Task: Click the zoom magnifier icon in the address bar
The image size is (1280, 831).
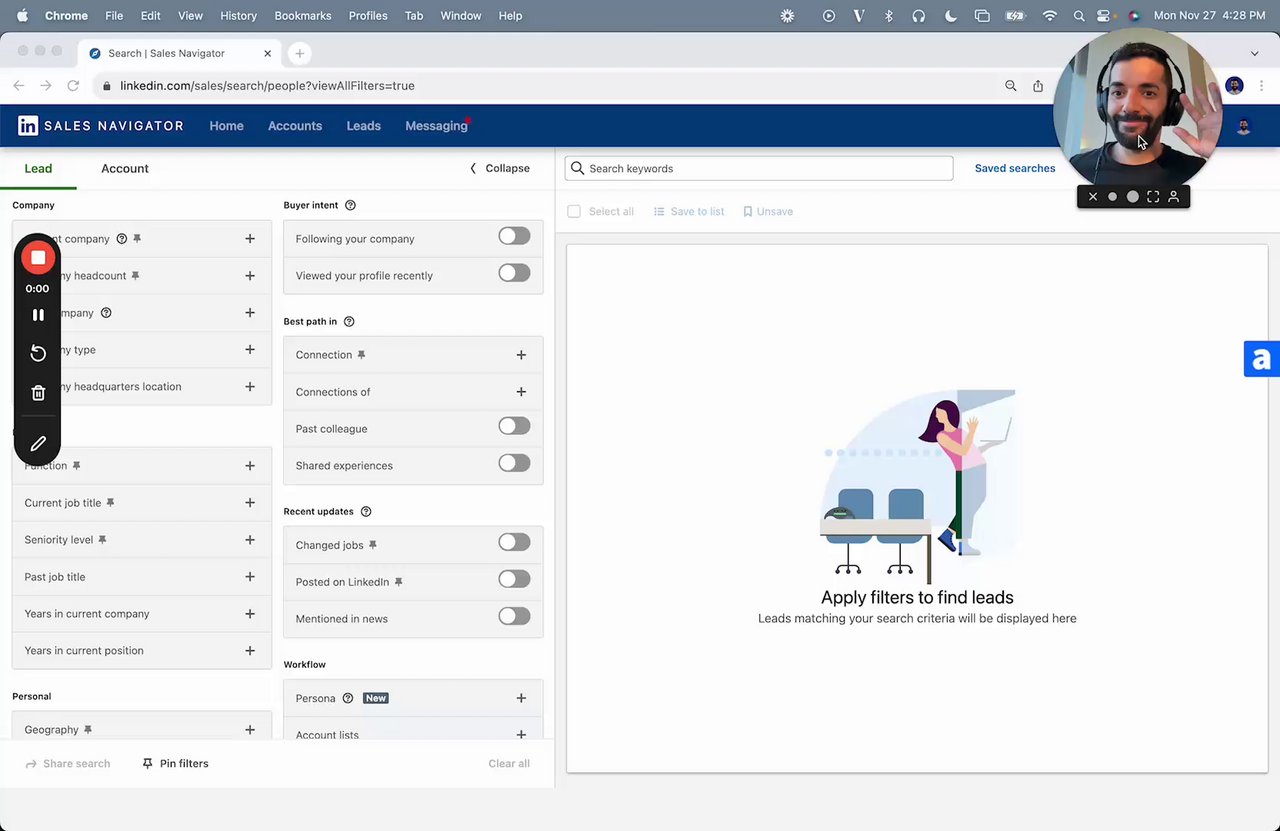Action: [x=1011, y=86]
